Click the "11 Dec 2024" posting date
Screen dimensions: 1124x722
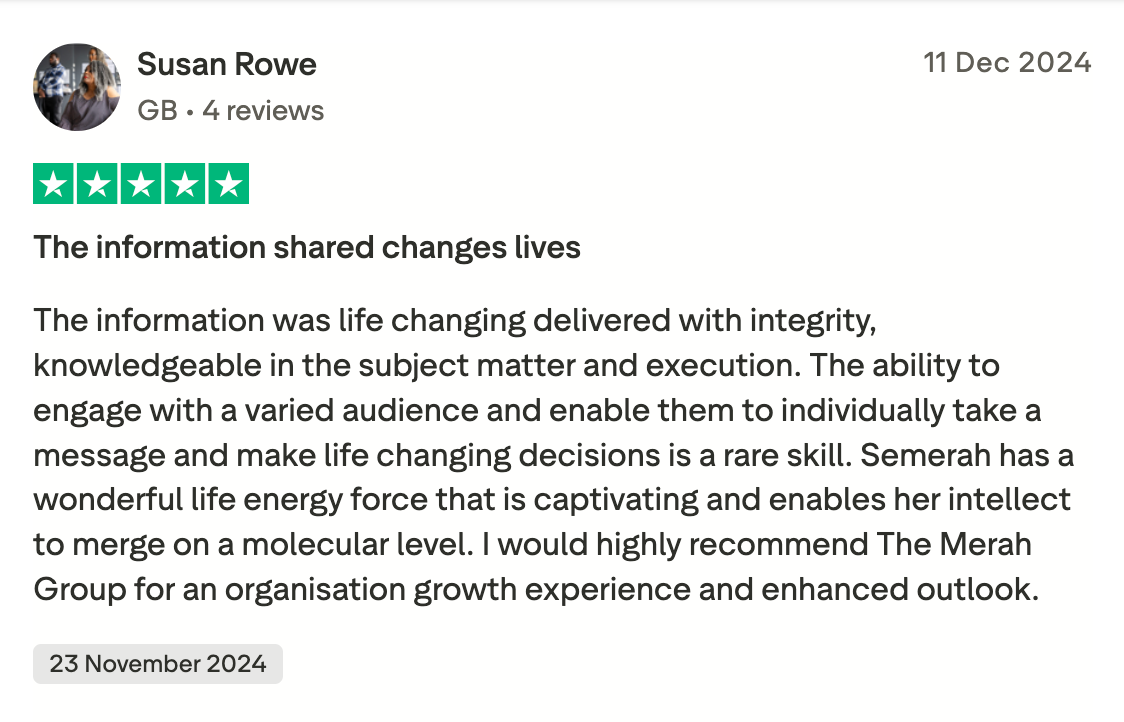point(1007,63)
